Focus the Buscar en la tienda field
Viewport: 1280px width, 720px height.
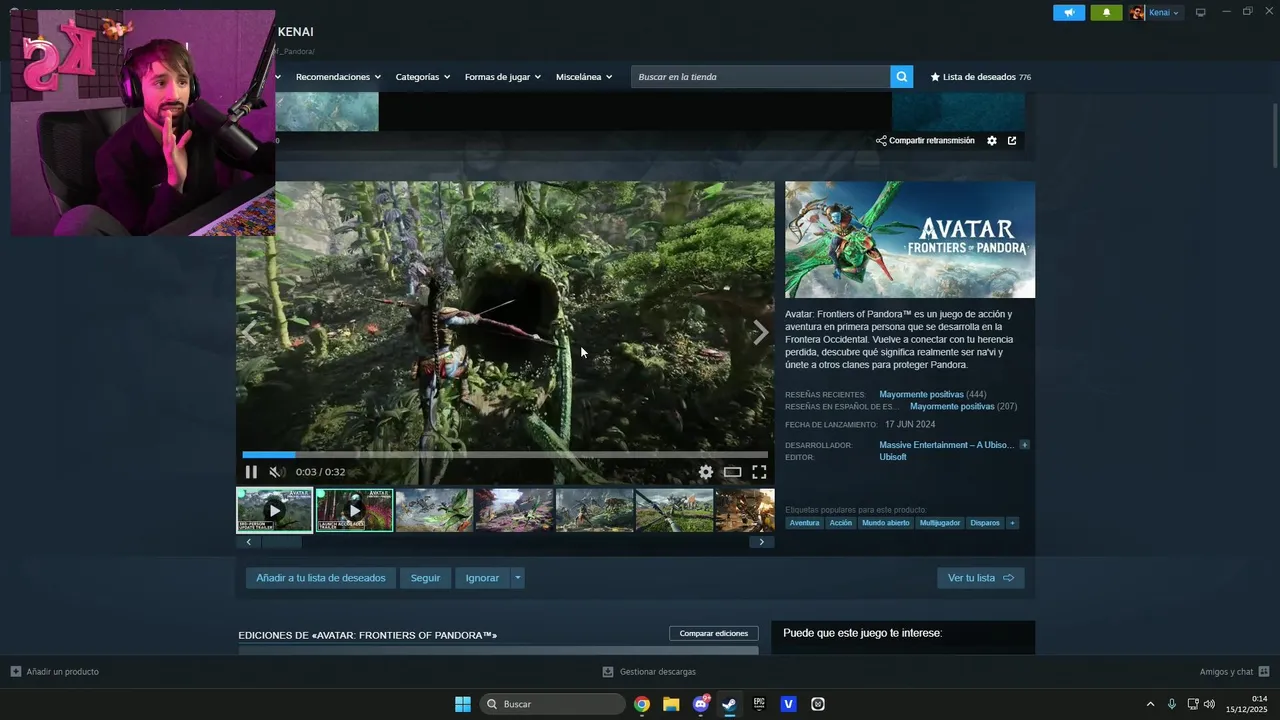tap(761, 77)
